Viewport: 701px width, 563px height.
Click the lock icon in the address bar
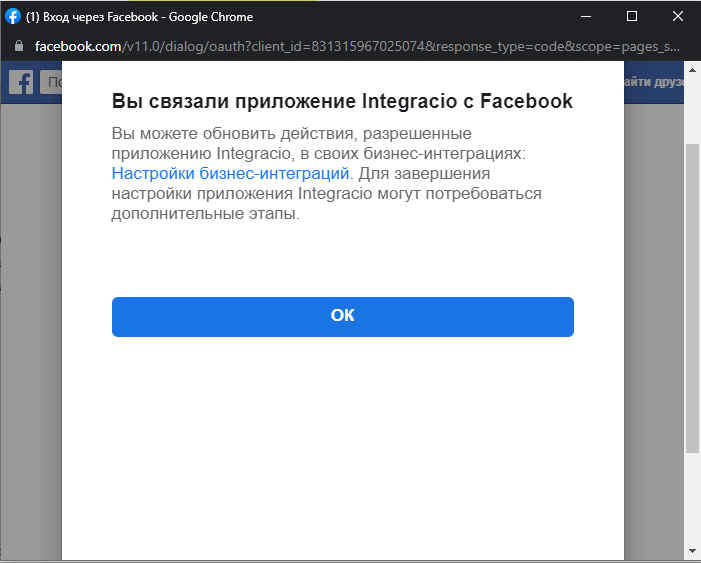[19, 46]
